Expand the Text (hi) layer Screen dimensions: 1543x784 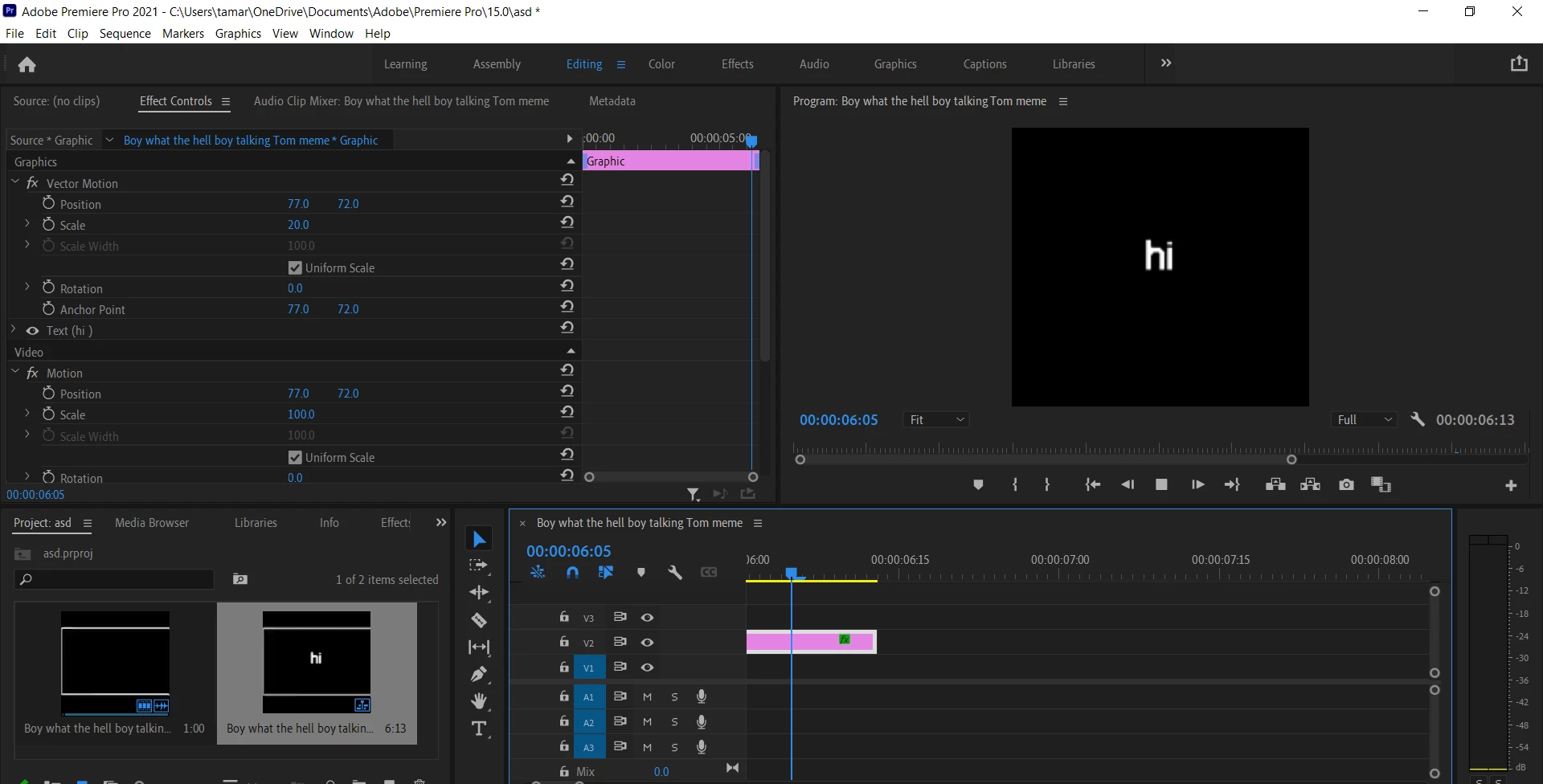14,330
